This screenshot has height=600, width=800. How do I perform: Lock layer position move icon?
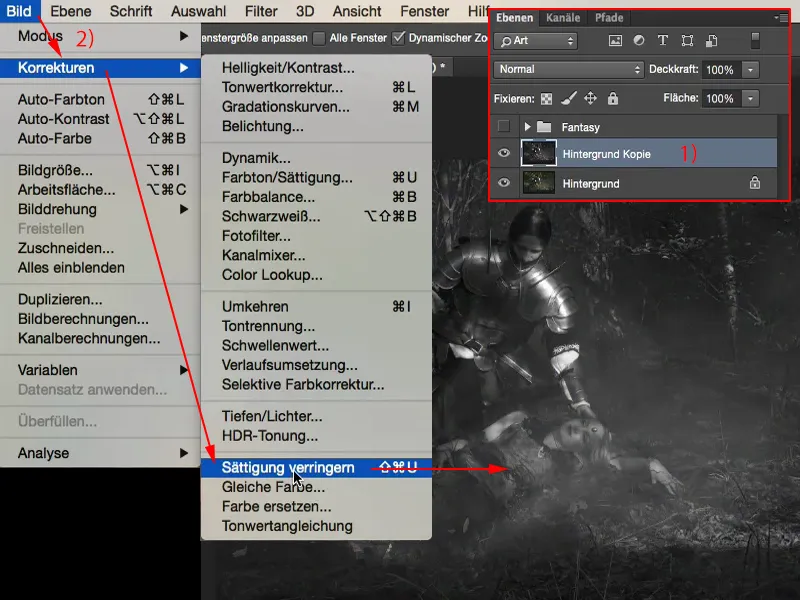[590, 98]
